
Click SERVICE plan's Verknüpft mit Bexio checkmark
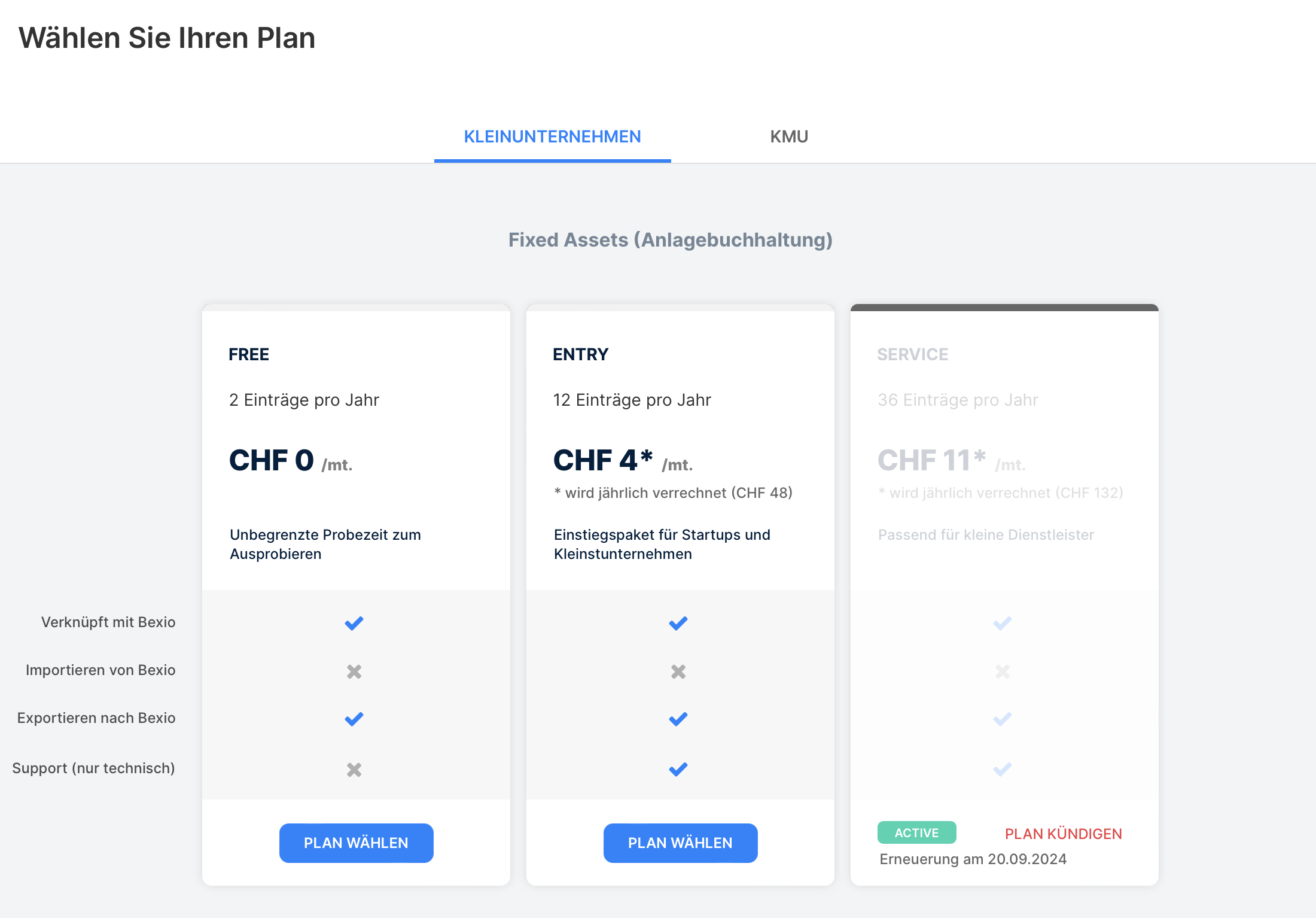pos(1003,623)
